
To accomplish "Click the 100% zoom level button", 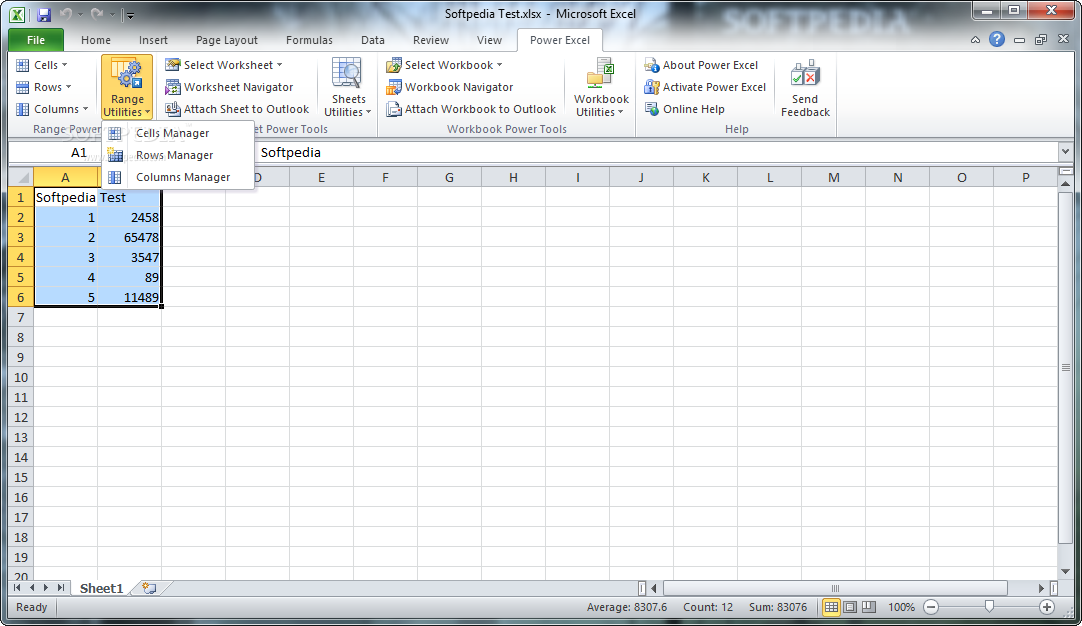I will coord(901,607).
